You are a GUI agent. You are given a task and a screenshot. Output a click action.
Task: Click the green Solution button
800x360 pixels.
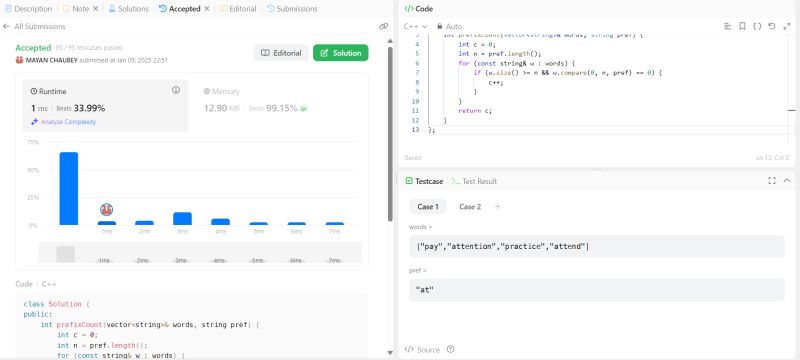(x=341, y=53)
